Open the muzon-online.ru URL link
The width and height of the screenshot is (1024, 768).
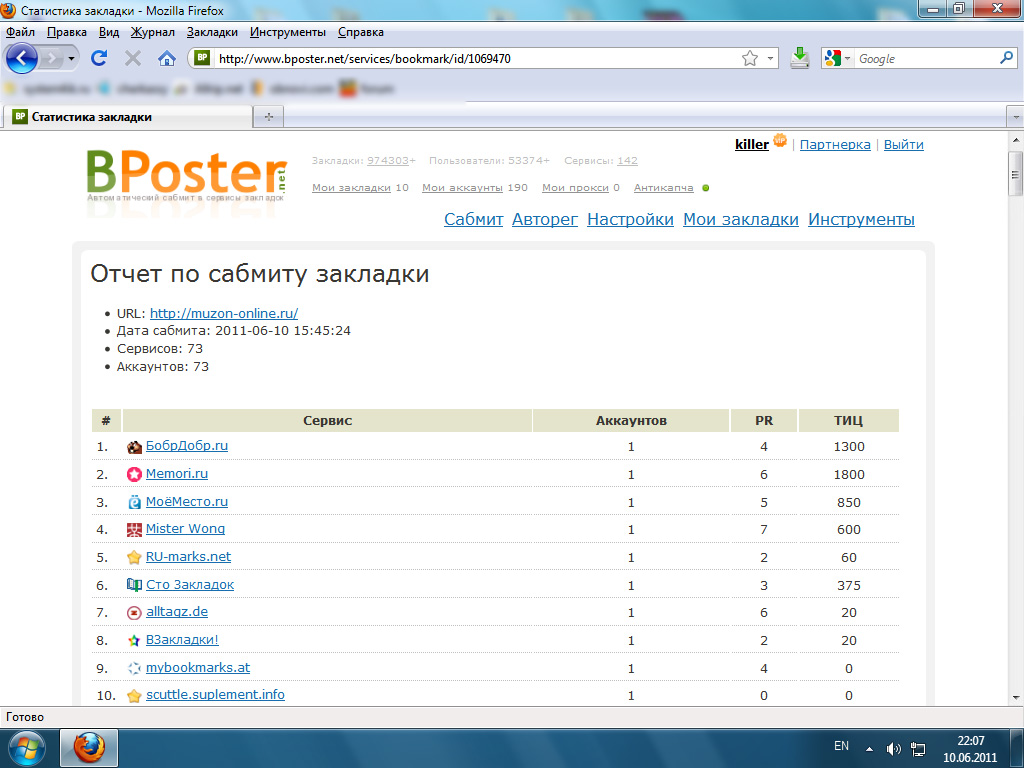point(224,313)
